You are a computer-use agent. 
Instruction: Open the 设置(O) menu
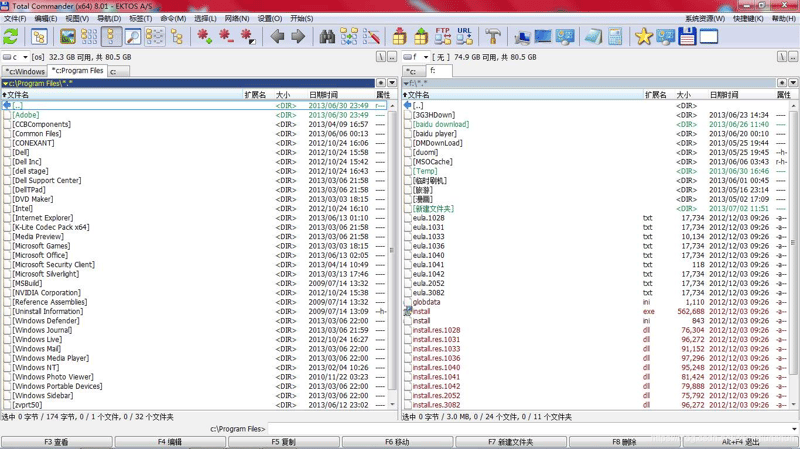[269, 18]
